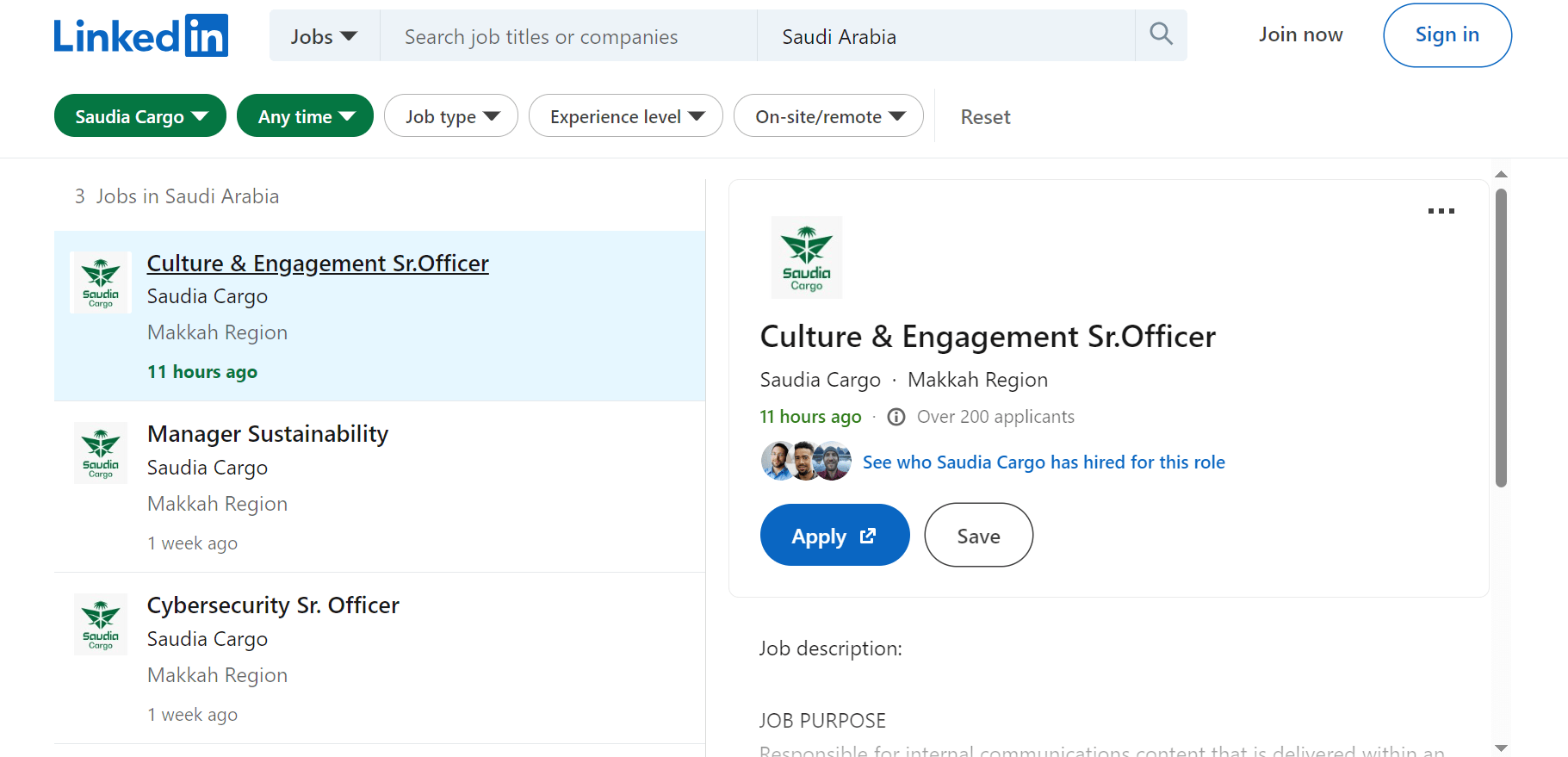
Task: Click Saudia Cargo under Cybersecurity Sr. Officer
Action: (x=208, y=639)
